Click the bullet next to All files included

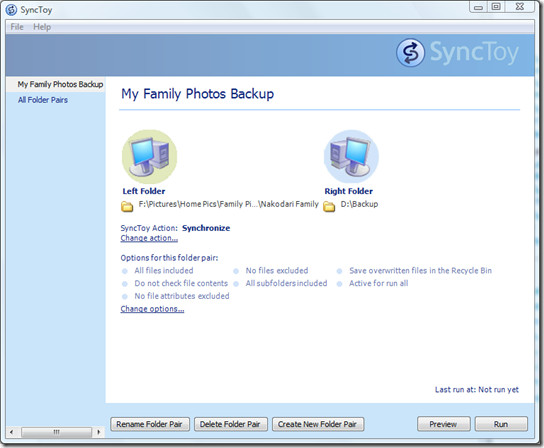[x=125, y=271]
